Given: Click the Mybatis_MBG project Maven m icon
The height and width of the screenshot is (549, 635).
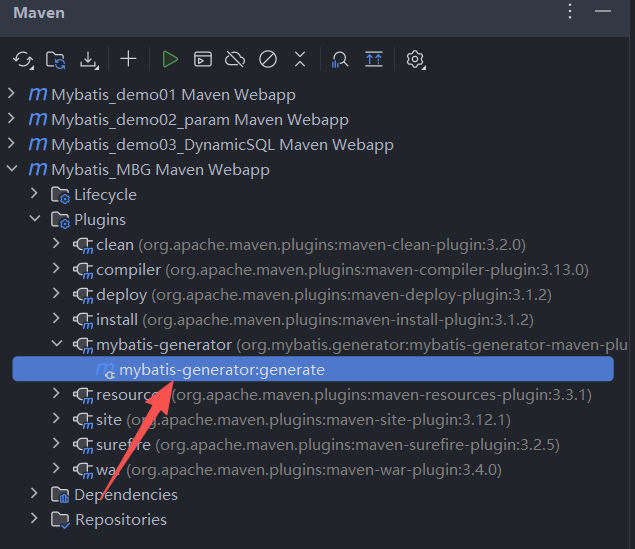Looking at the screenshot, I should tap(38, 169).
